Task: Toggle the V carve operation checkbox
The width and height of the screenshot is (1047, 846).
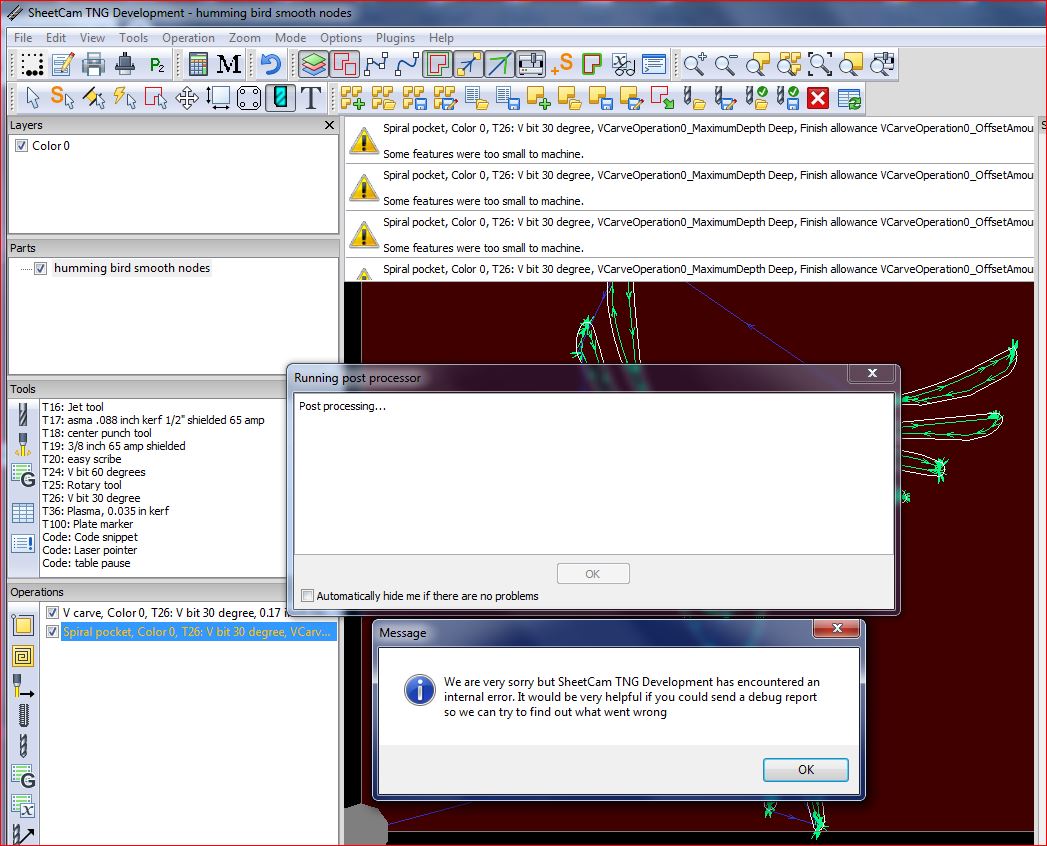Action: [52, 612]
